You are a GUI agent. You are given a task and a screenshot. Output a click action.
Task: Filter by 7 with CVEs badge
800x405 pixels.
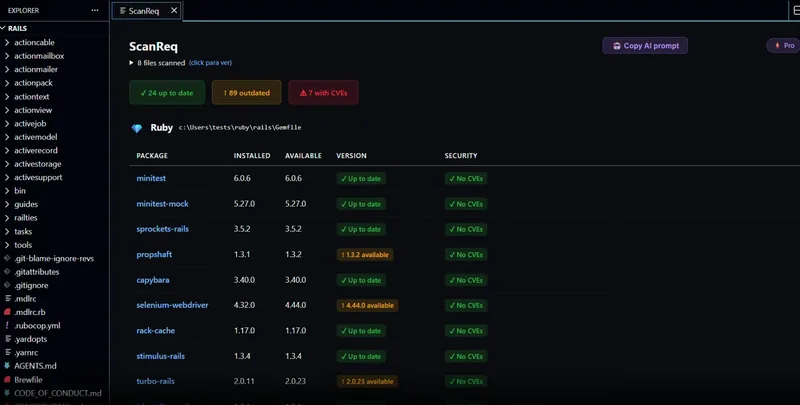point(323,93)
